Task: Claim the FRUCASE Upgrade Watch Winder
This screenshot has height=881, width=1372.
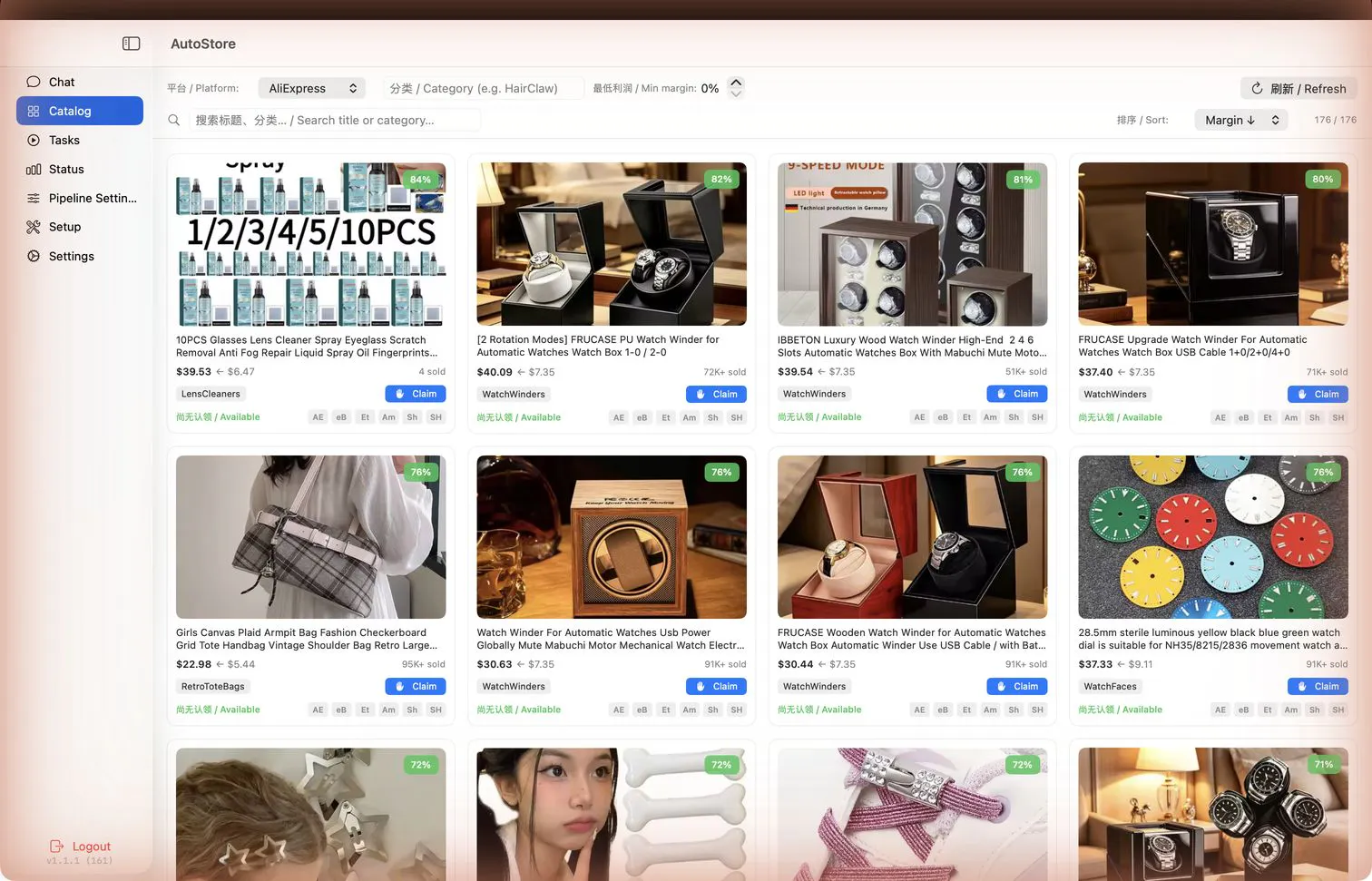Action: [1318, 394]
